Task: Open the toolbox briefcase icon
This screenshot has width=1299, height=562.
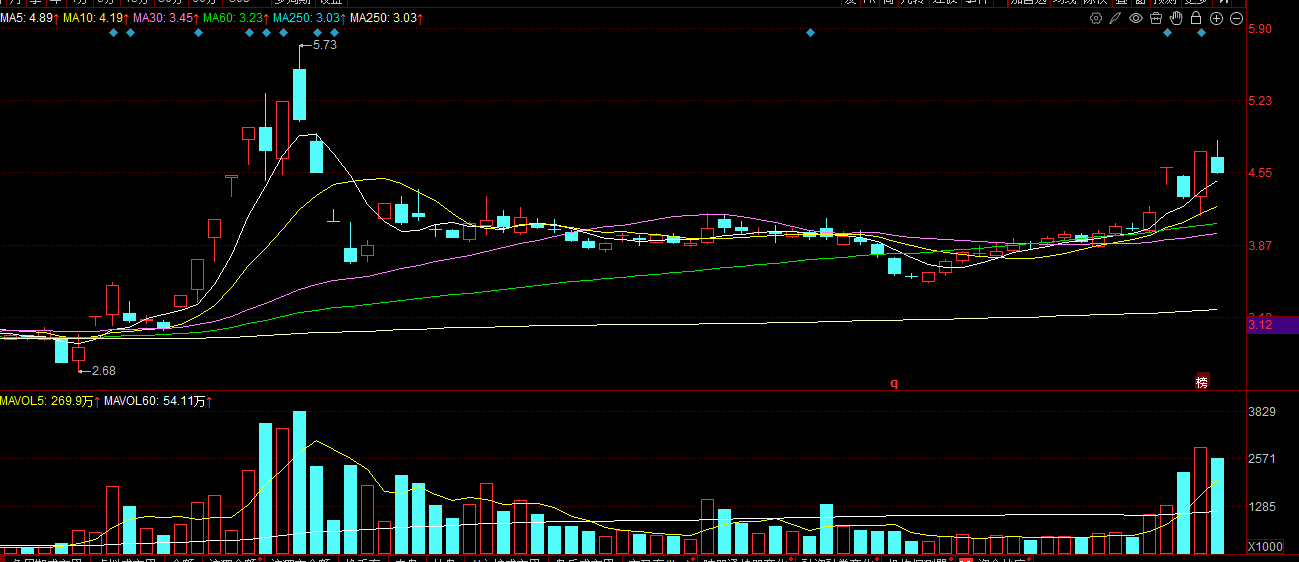Action: point(1156,18)
